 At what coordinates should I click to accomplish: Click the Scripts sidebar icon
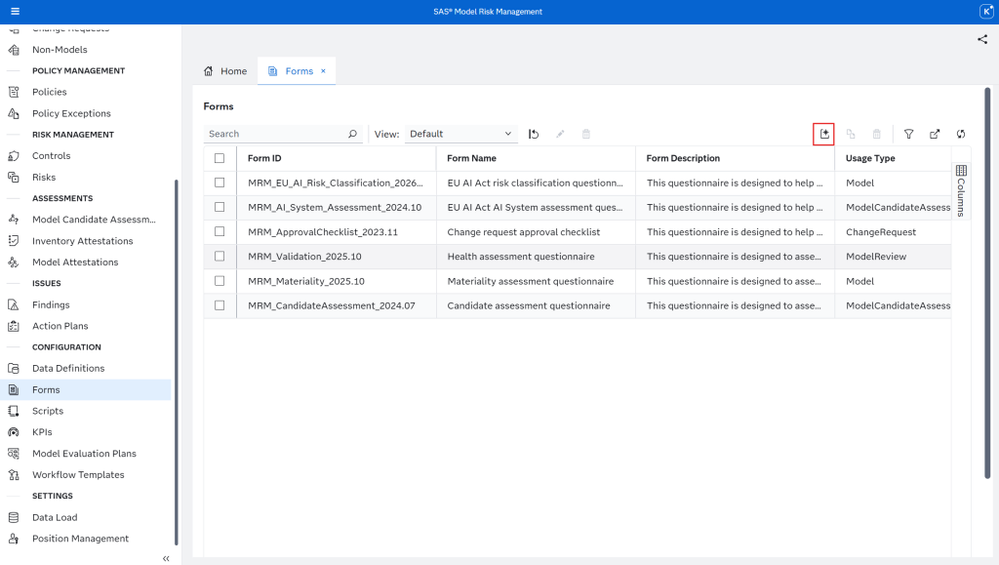coord(13,411)
